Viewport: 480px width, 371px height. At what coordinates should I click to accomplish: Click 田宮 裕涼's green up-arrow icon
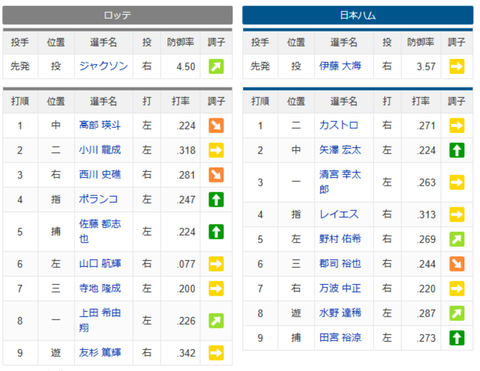pyautogui.click(x=457, y=338)
